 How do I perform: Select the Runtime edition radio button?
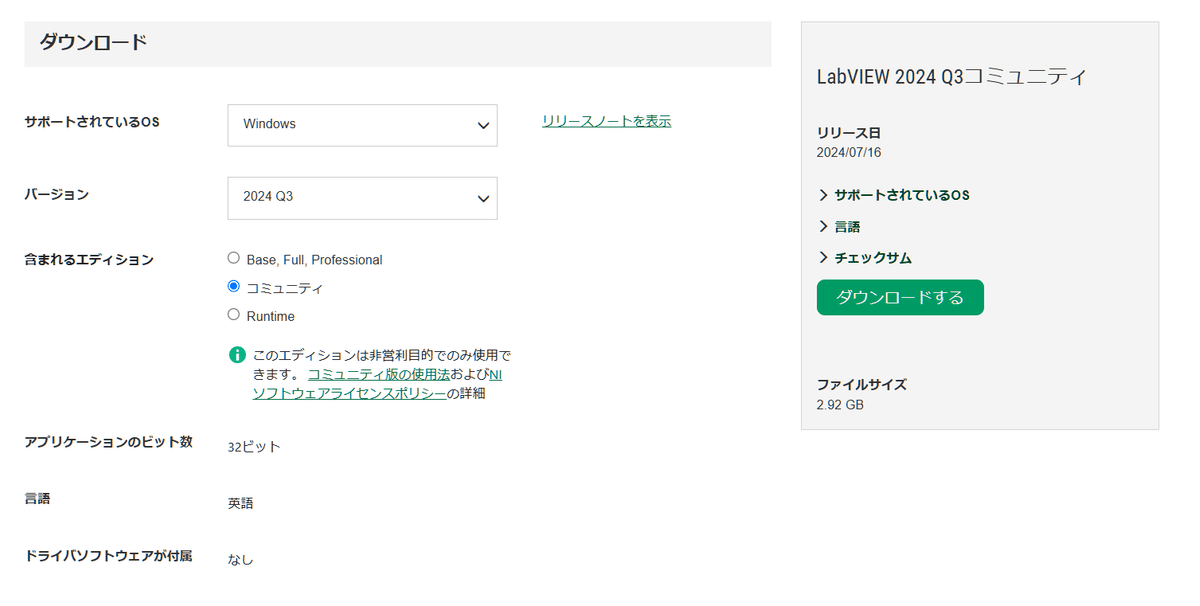[x=234, y=314]
